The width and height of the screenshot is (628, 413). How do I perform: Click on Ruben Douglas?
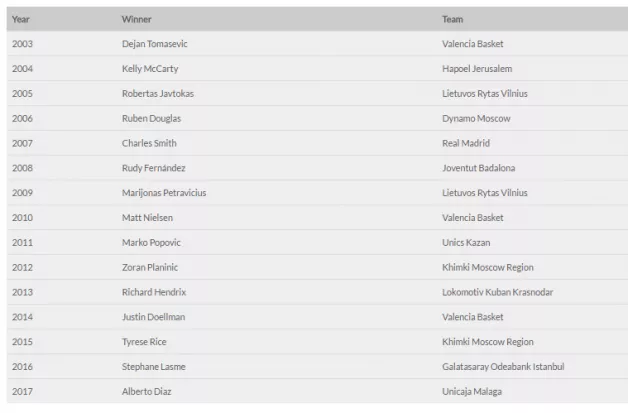click(x=151, y=118)
